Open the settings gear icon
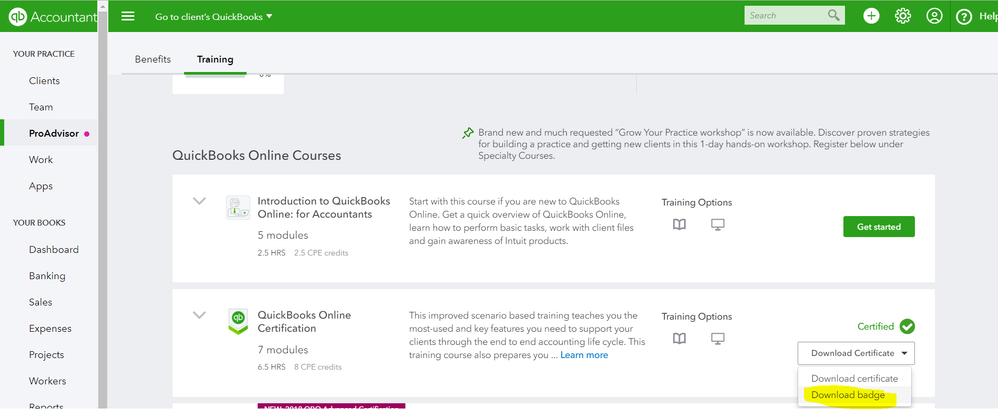The image size is (998, 409). click(903, 16)
